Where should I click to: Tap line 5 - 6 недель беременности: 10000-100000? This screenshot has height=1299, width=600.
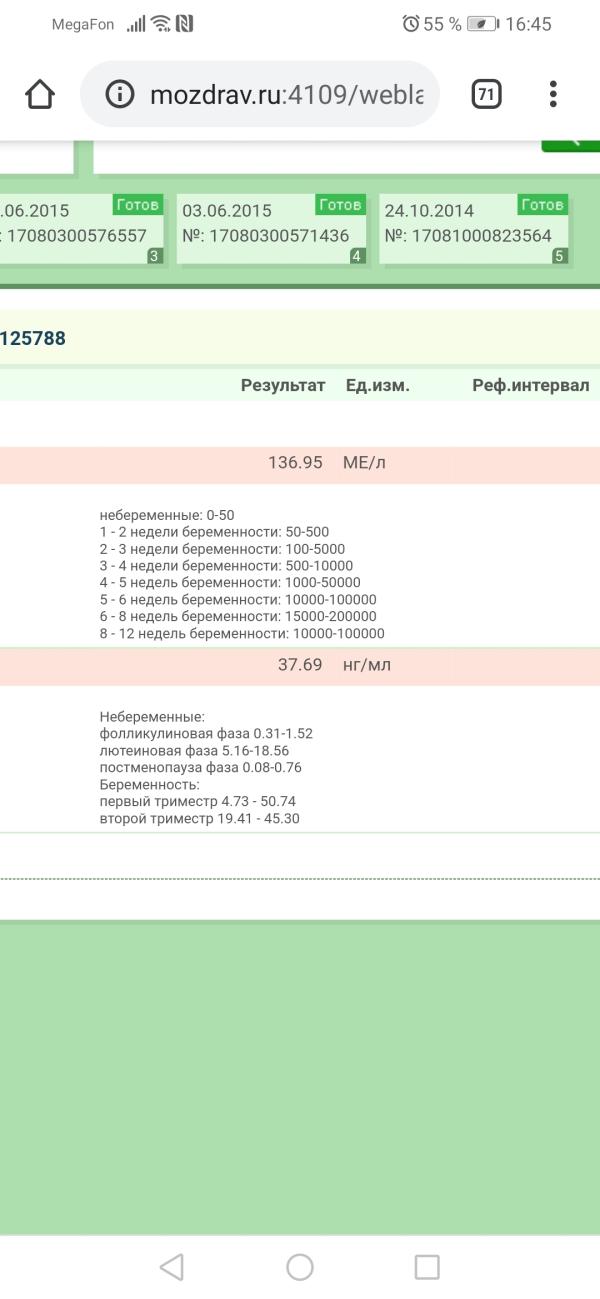click(x=238, y=600)
